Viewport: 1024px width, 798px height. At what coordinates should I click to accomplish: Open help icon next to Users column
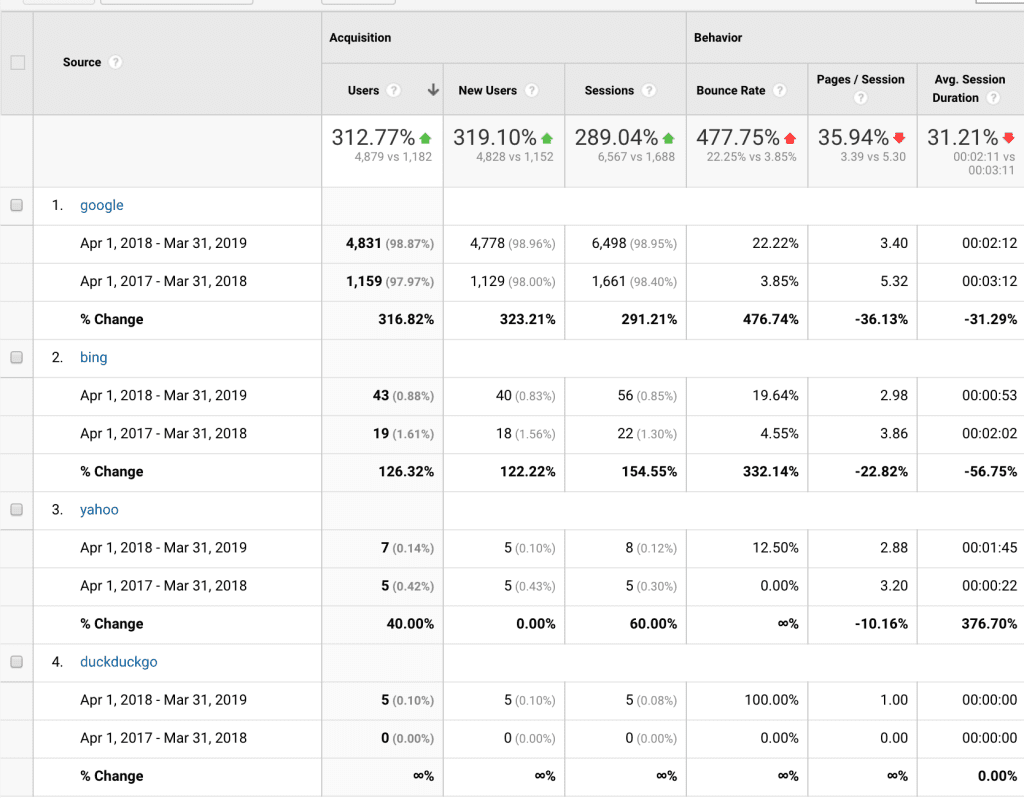pyautogui.click(x=393, y=90)
